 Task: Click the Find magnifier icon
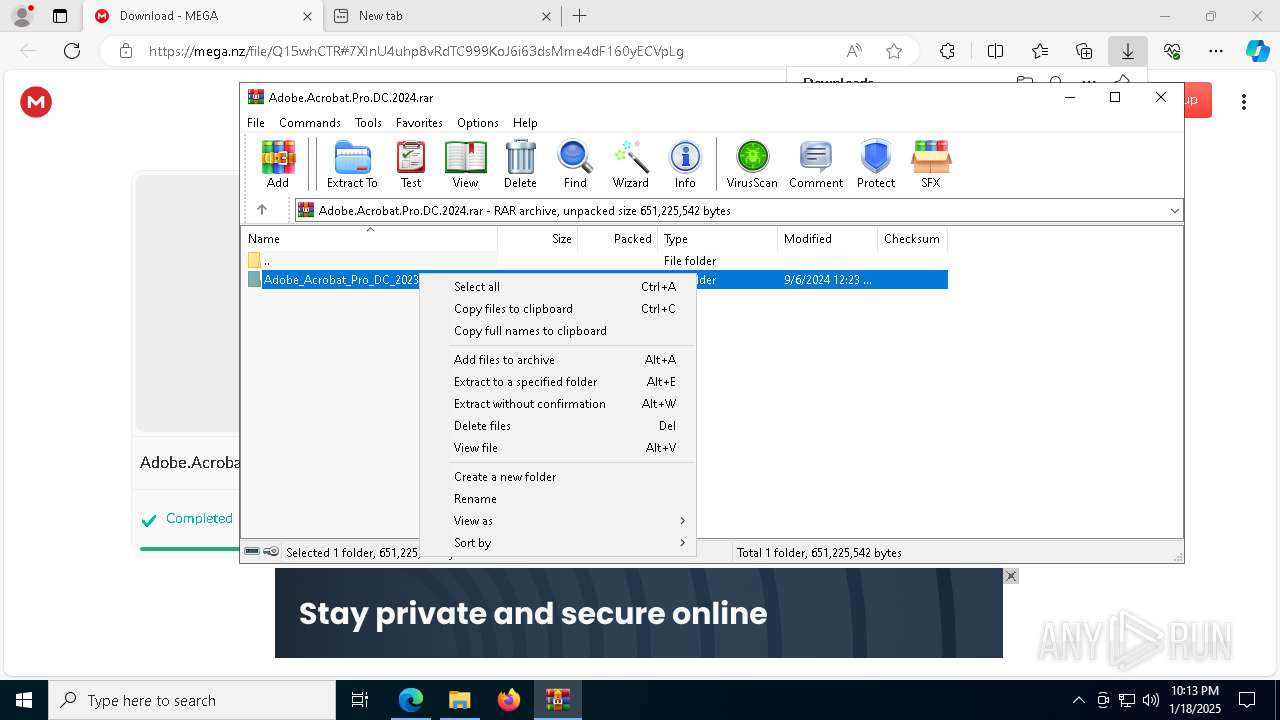pos(575,164)
